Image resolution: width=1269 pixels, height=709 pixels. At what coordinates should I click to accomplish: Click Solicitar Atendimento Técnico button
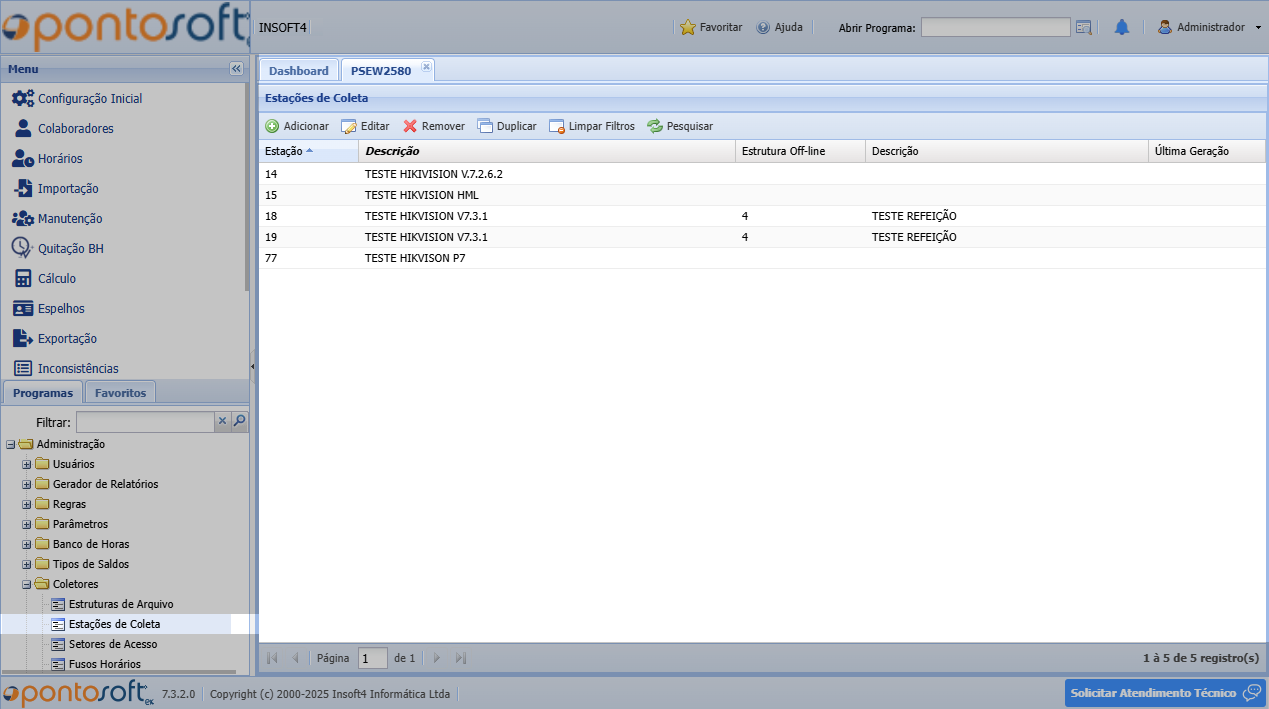tap(1164, 693)
